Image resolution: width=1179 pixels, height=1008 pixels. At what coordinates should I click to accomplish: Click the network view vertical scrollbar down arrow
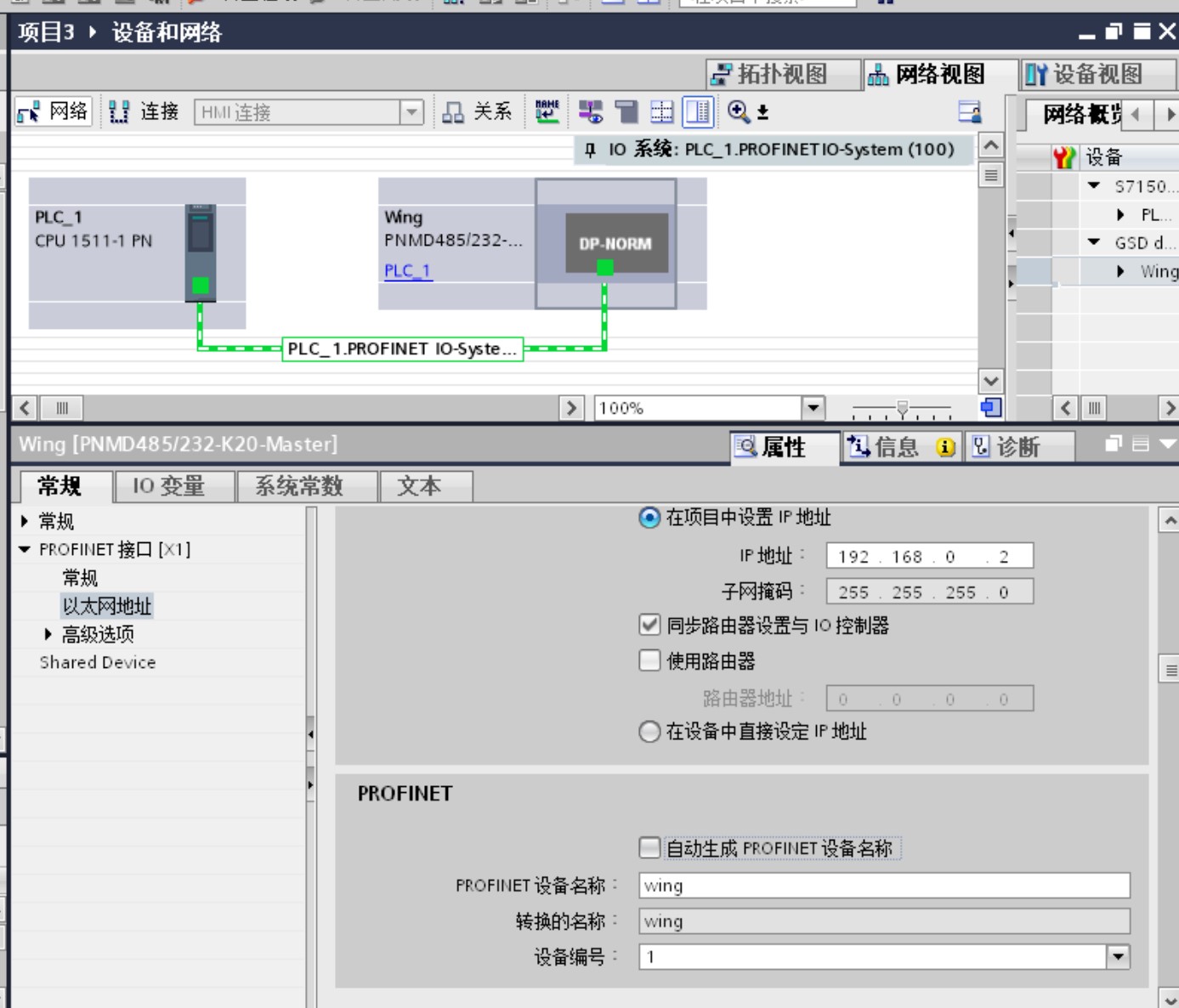tap(991, 382)
